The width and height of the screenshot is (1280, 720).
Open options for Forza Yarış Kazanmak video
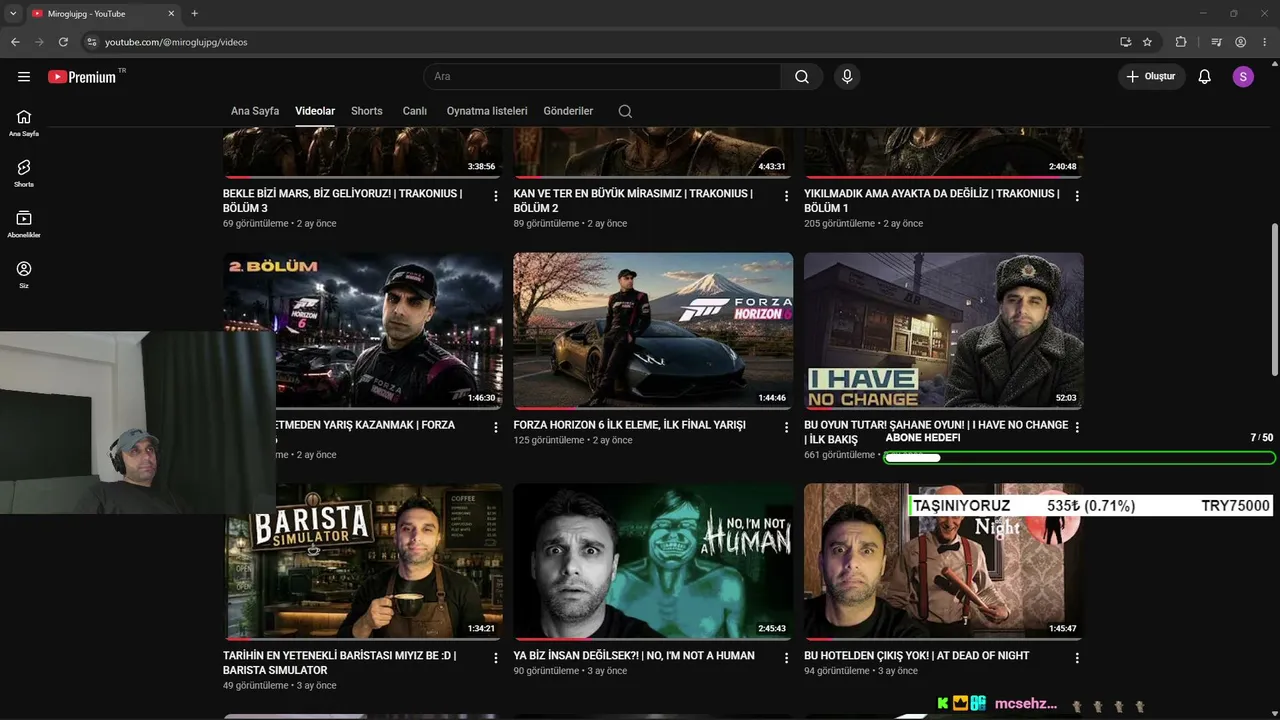tap(495, 428)
